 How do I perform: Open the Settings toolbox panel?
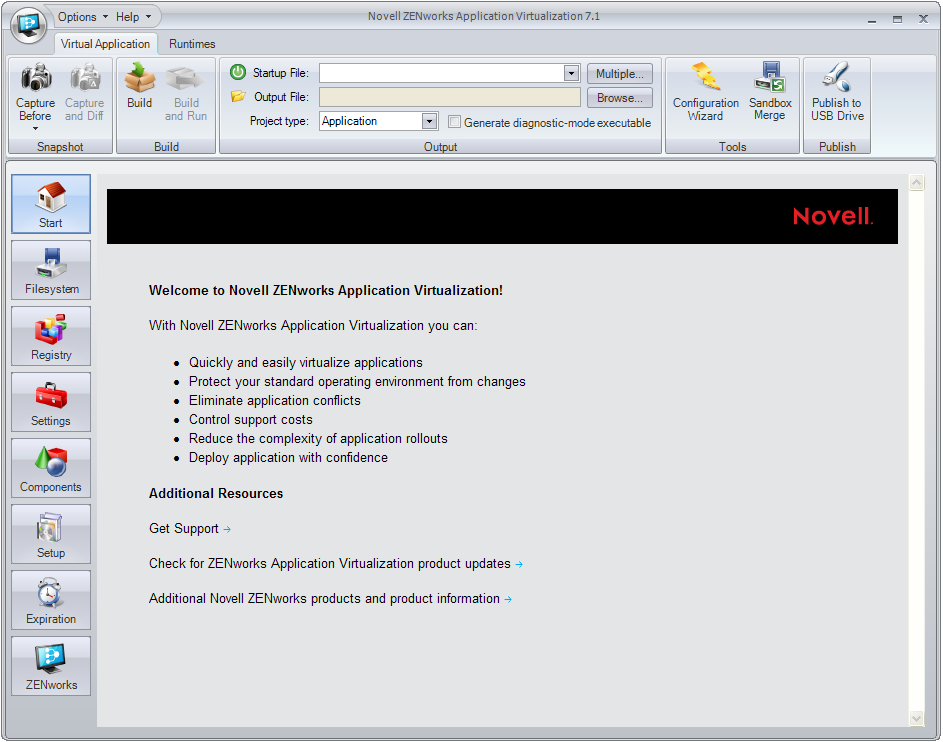point(51,402)
